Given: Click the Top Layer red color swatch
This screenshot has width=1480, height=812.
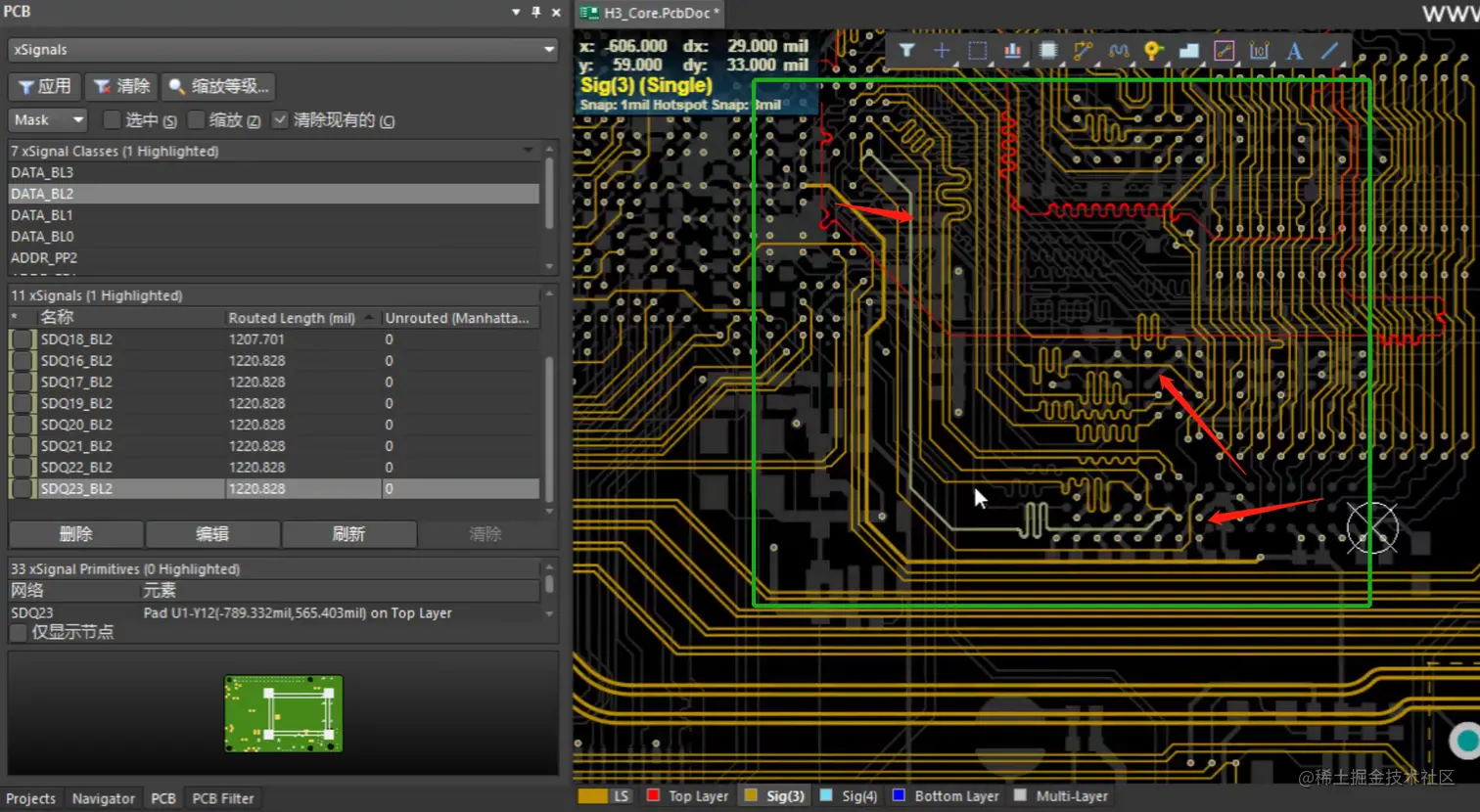Looking at the screenshot, I should (x=653, y=795).
